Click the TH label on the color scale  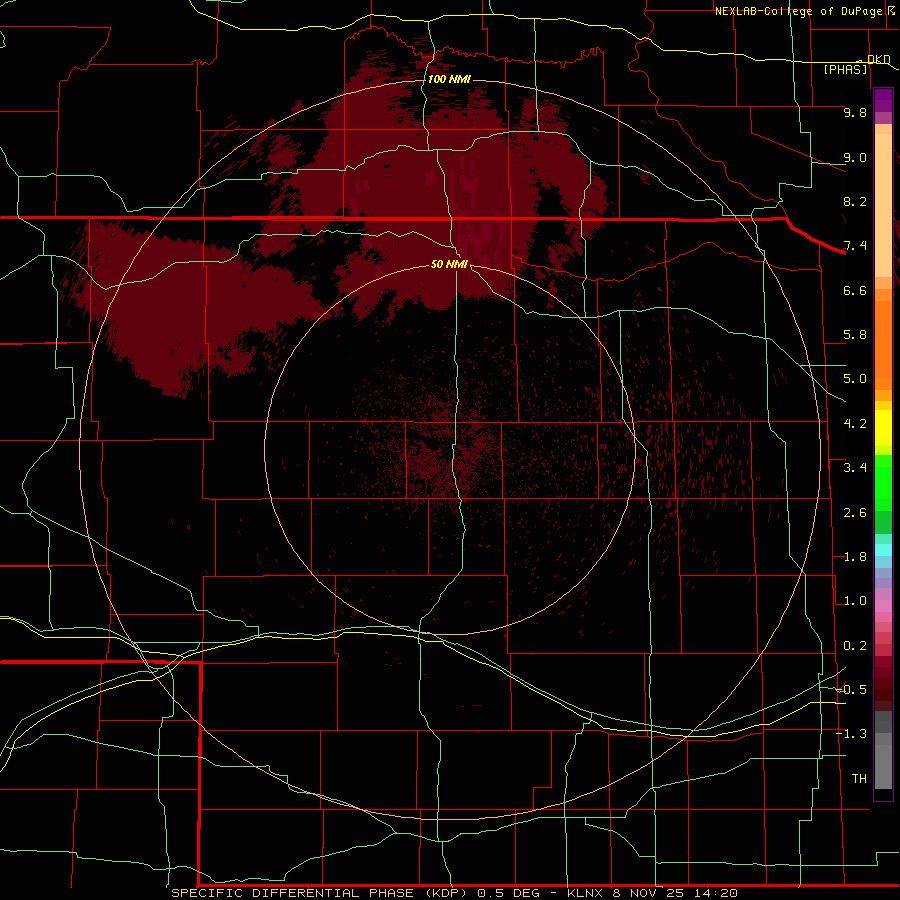[x=859, y=779]
